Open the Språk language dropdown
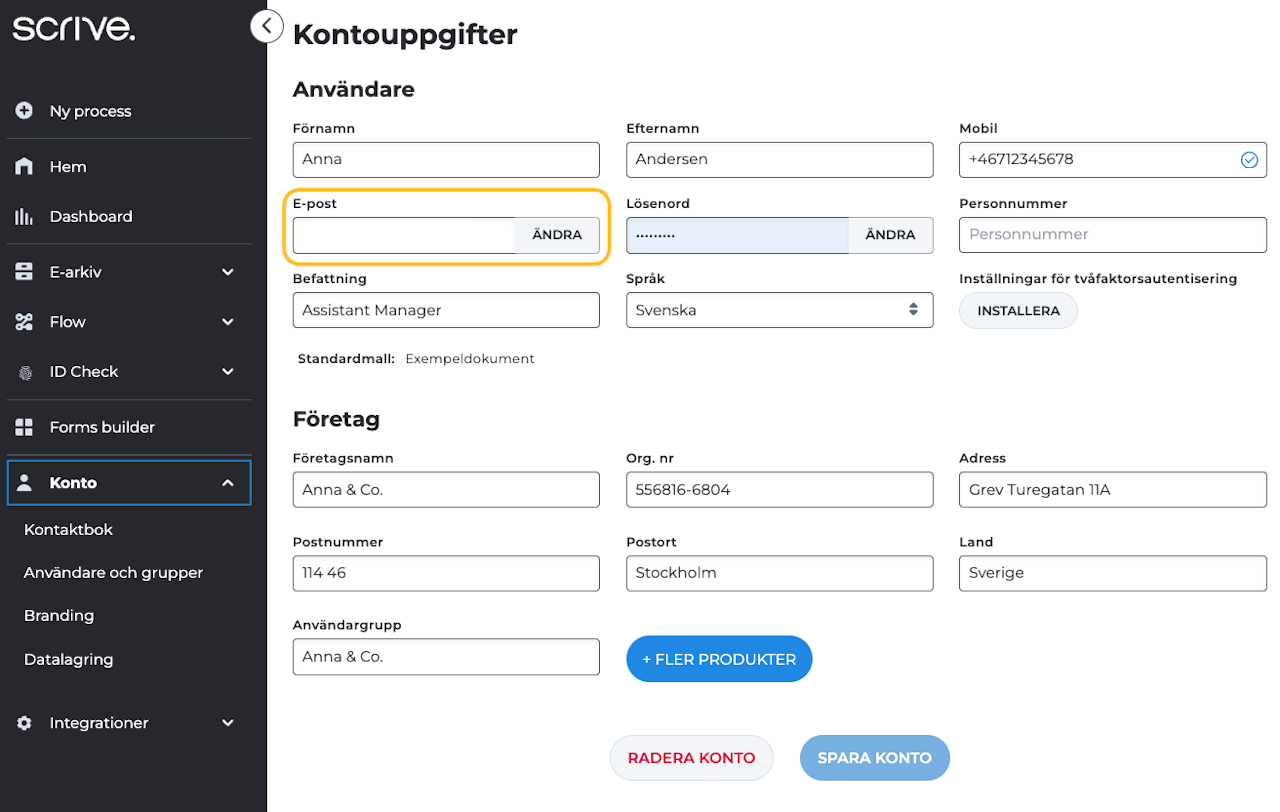The width and height of the screenshot is (1280, 812). click(779, 310)
